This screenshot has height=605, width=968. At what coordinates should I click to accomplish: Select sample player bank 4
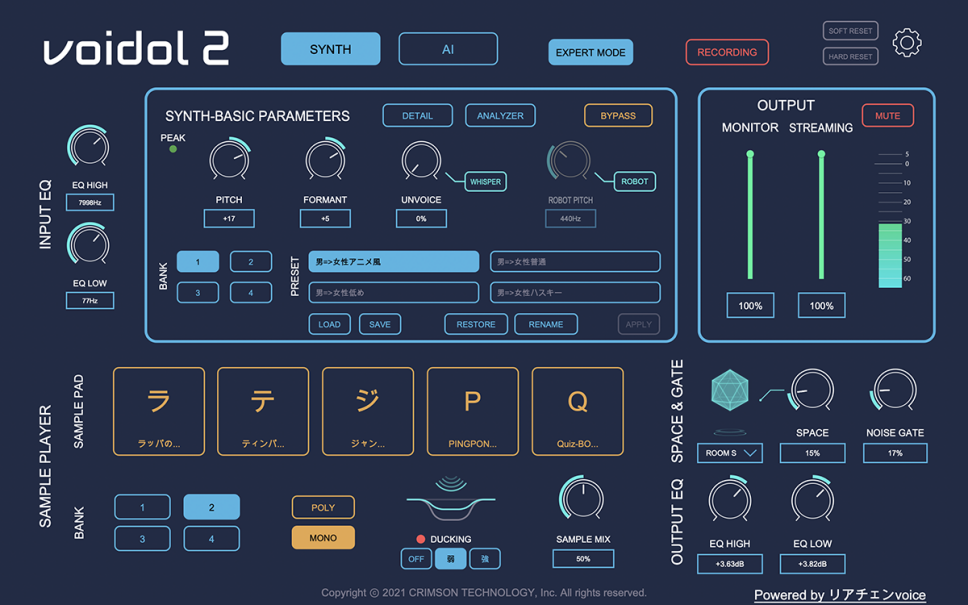coord(212,539)
